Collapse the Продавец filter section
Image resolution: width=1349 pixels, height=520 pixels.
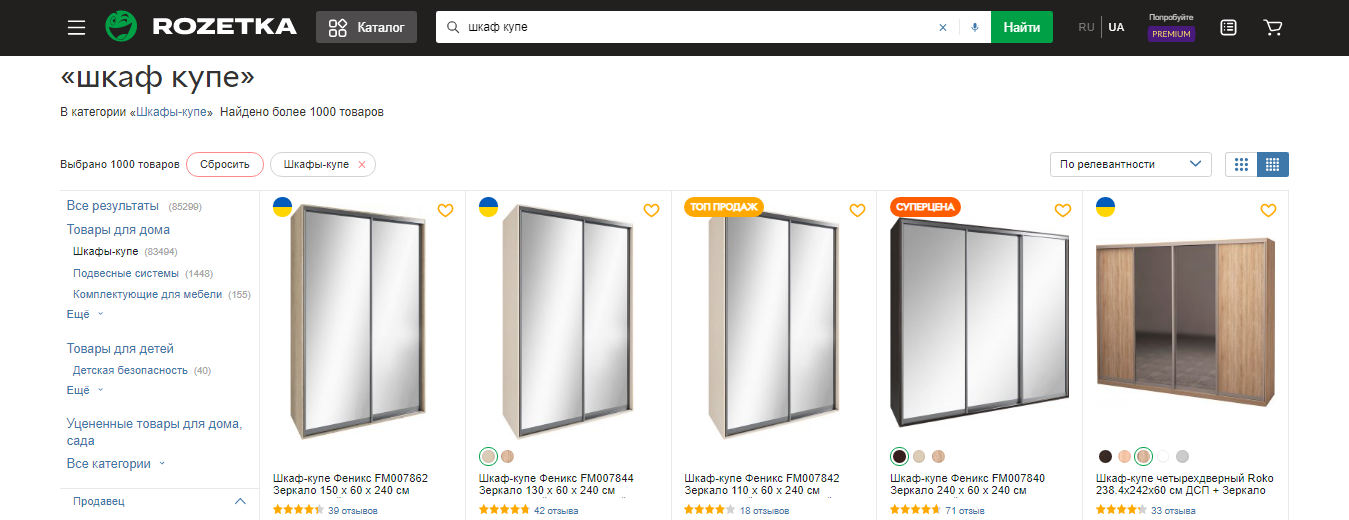tap(240, 501)
